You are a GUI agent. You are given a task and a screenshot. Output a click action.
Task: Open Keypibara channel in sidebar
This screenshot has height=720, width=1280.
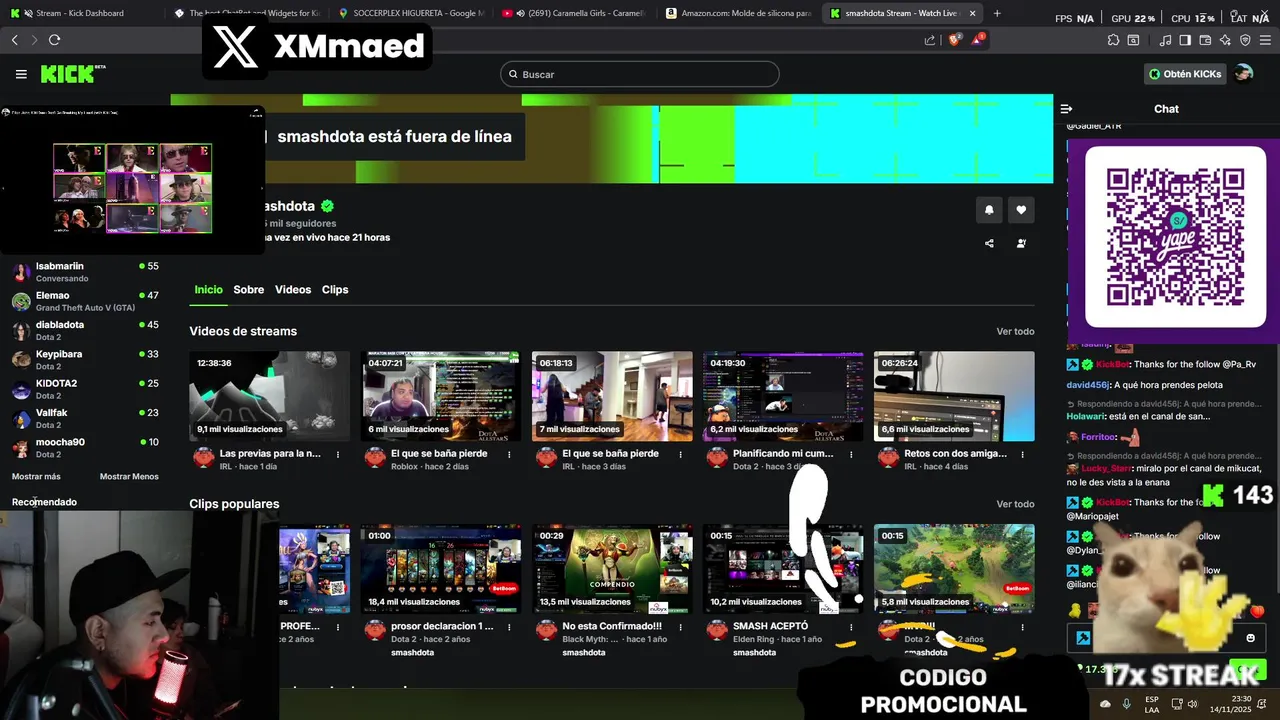(85, 360)
